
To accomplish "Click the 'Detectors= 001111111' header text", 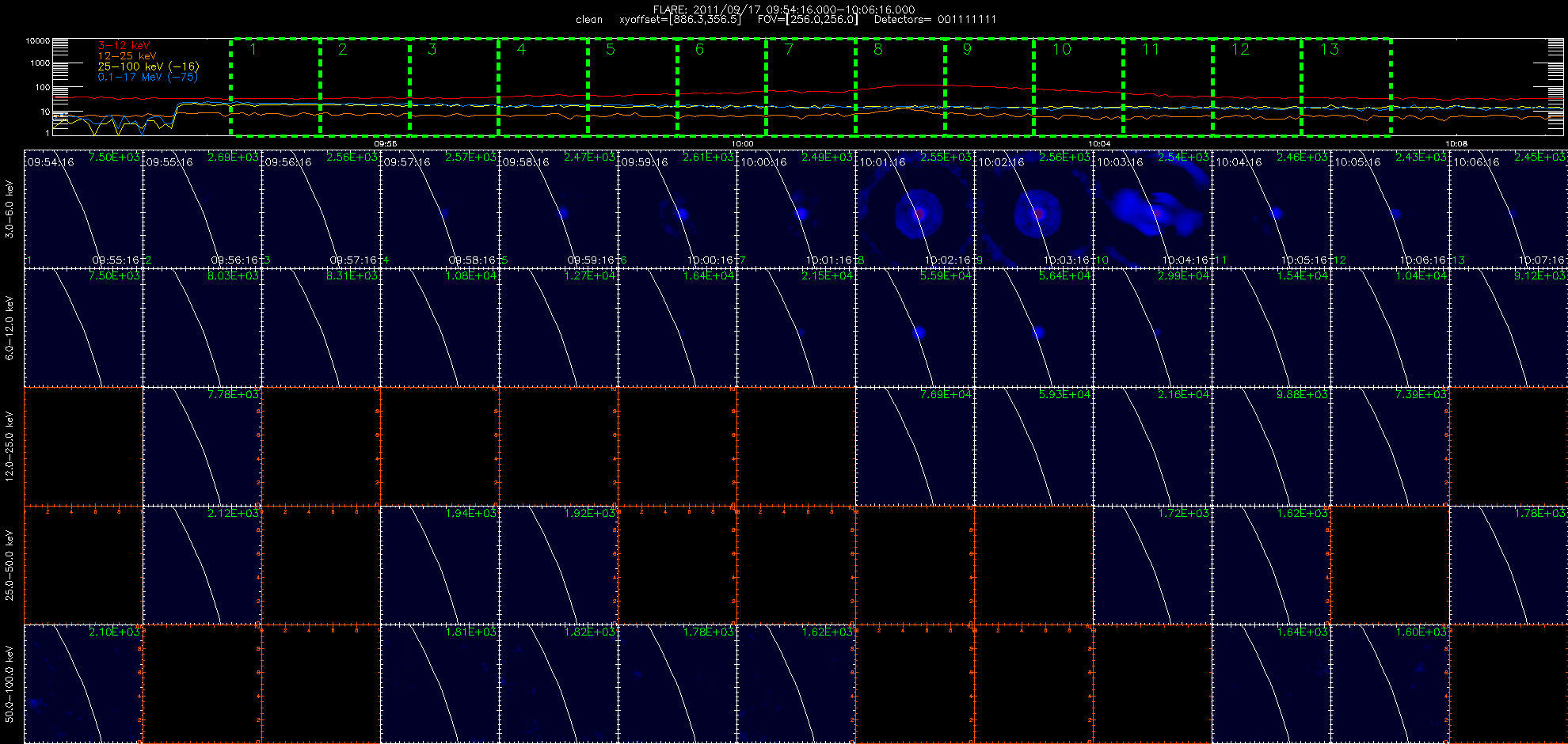I will coord(935,20).
